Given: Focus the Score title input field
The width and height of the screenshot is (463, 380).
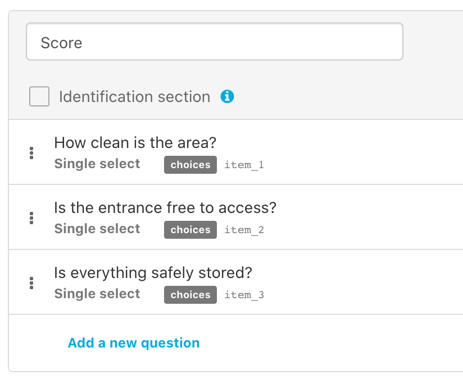Looking at the screenshot, I should [x=215, y=42].
